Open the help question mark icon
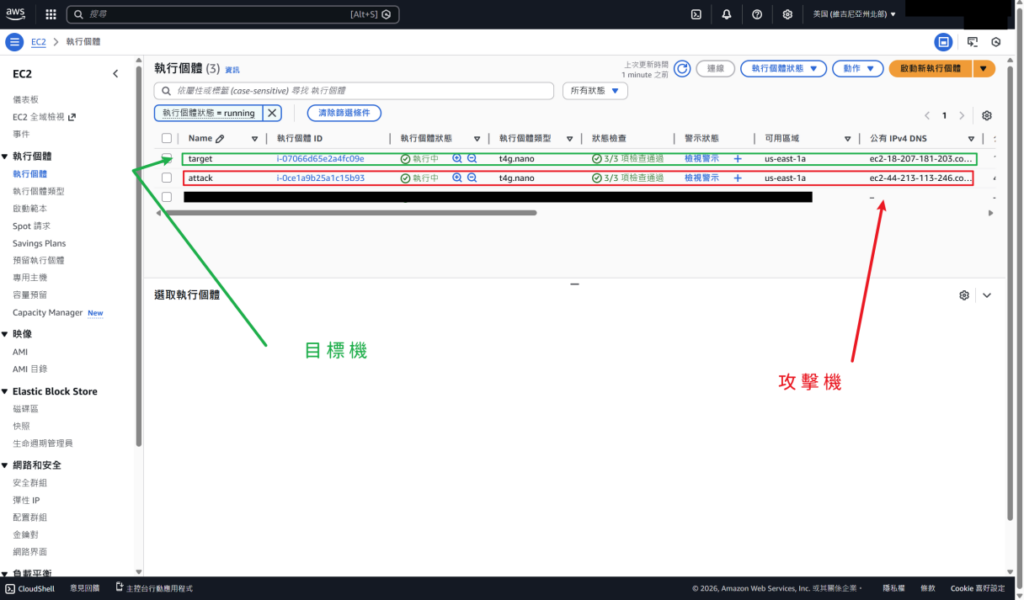The image size is (1024, 600). (757, 14)
